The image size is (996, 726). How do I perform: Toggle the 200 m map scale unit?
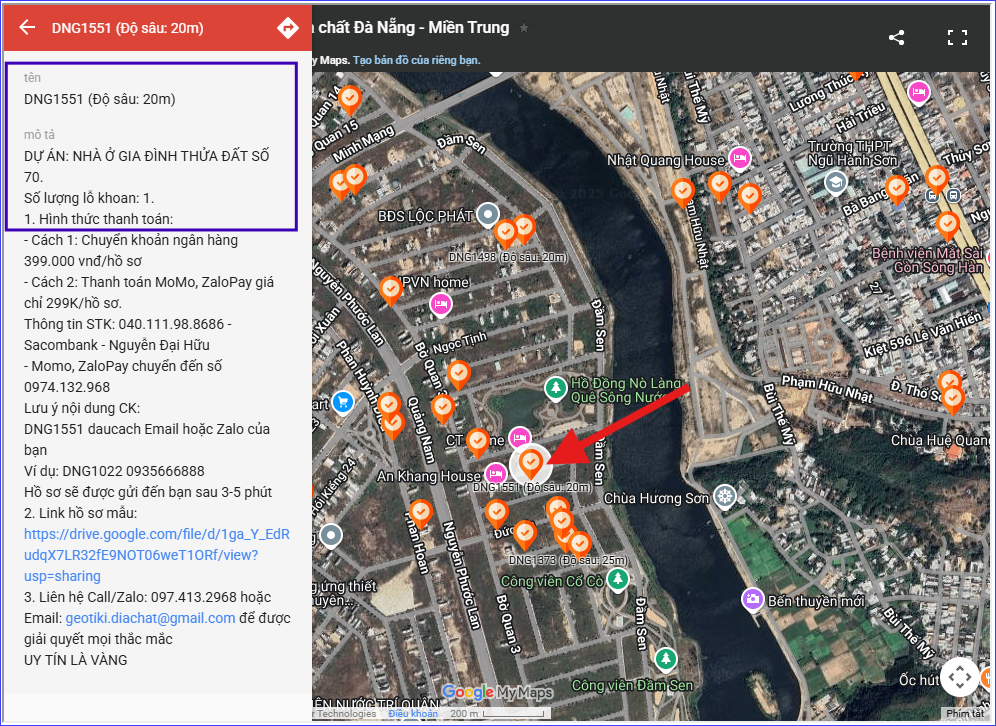tap(496, 714)
